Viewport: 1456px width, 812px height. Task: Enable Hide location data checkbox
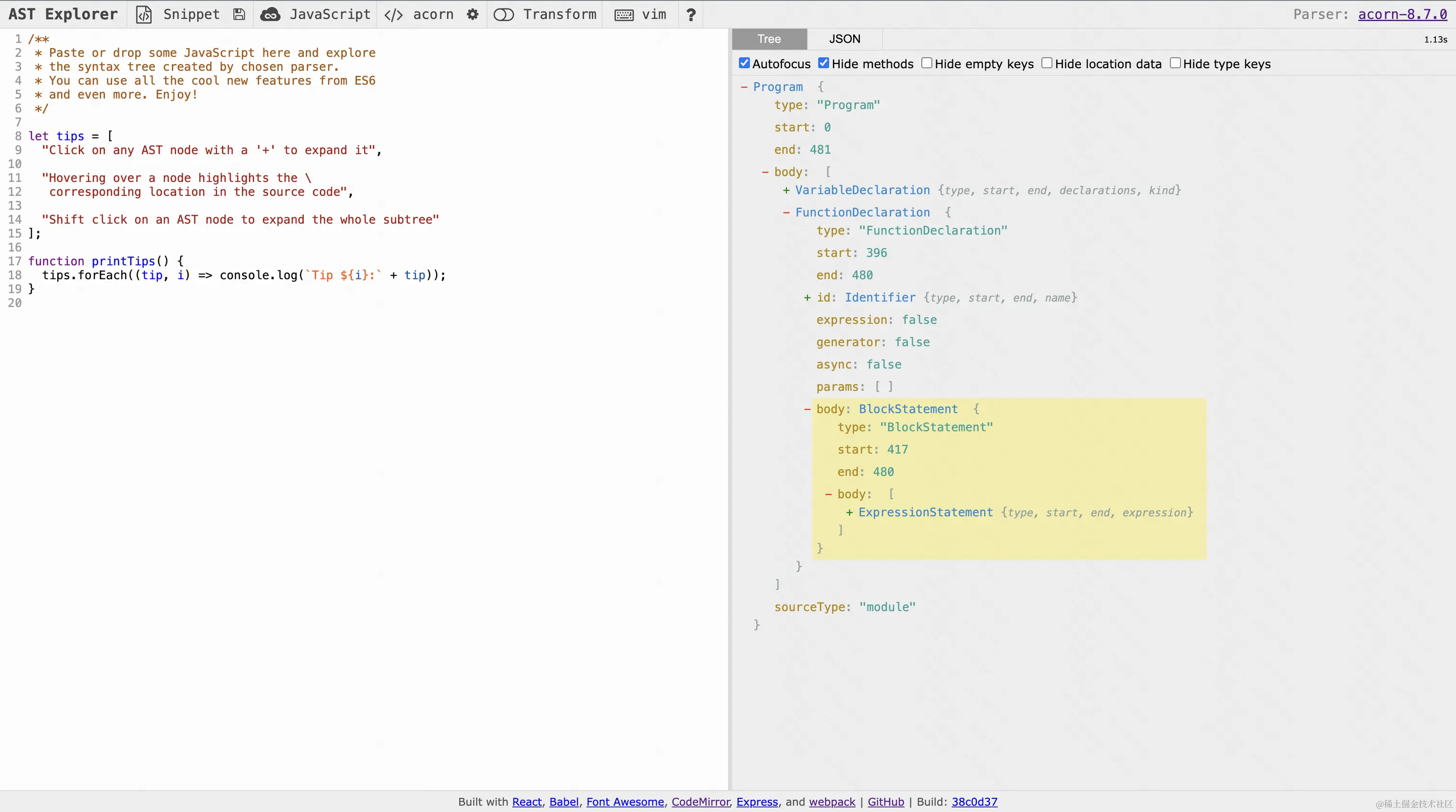click(1047, 63)
